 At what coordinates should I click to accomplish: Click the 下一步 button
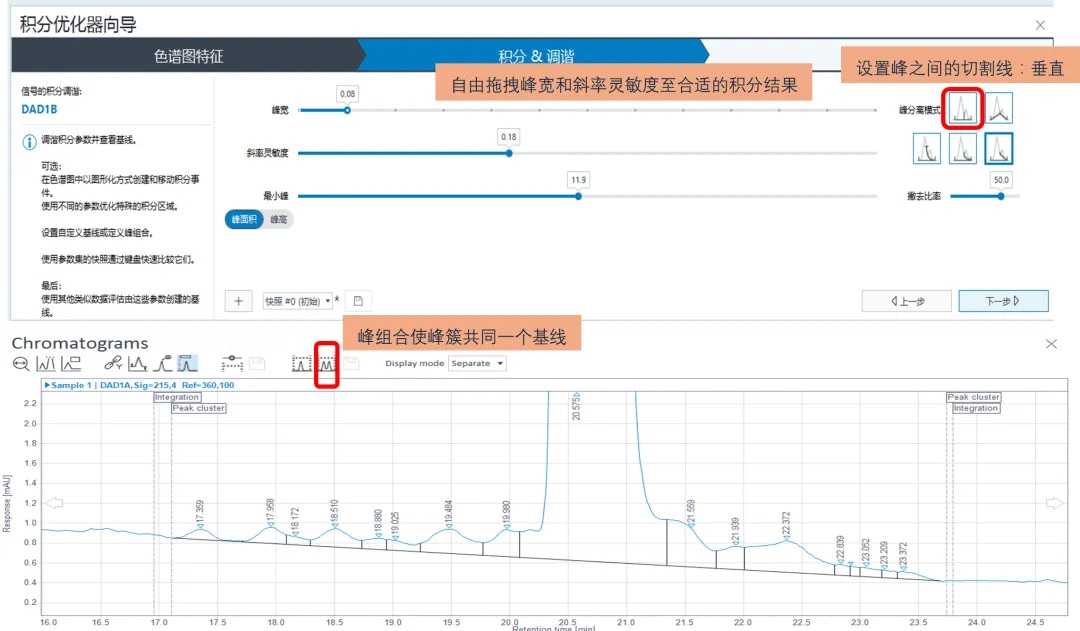pos(1002,301)
